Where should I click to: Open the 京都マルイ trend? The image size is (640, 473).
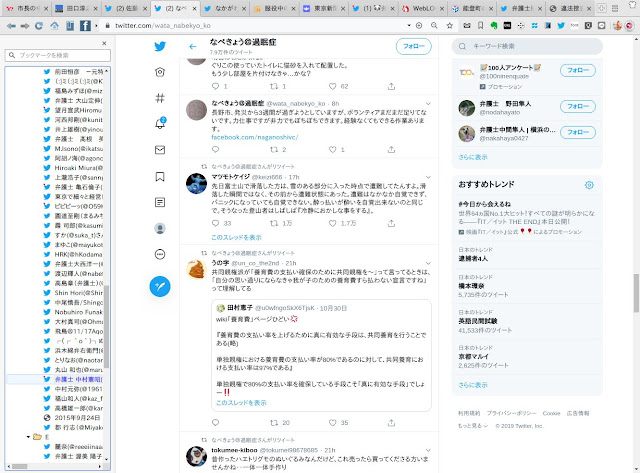tap(527, 357)
